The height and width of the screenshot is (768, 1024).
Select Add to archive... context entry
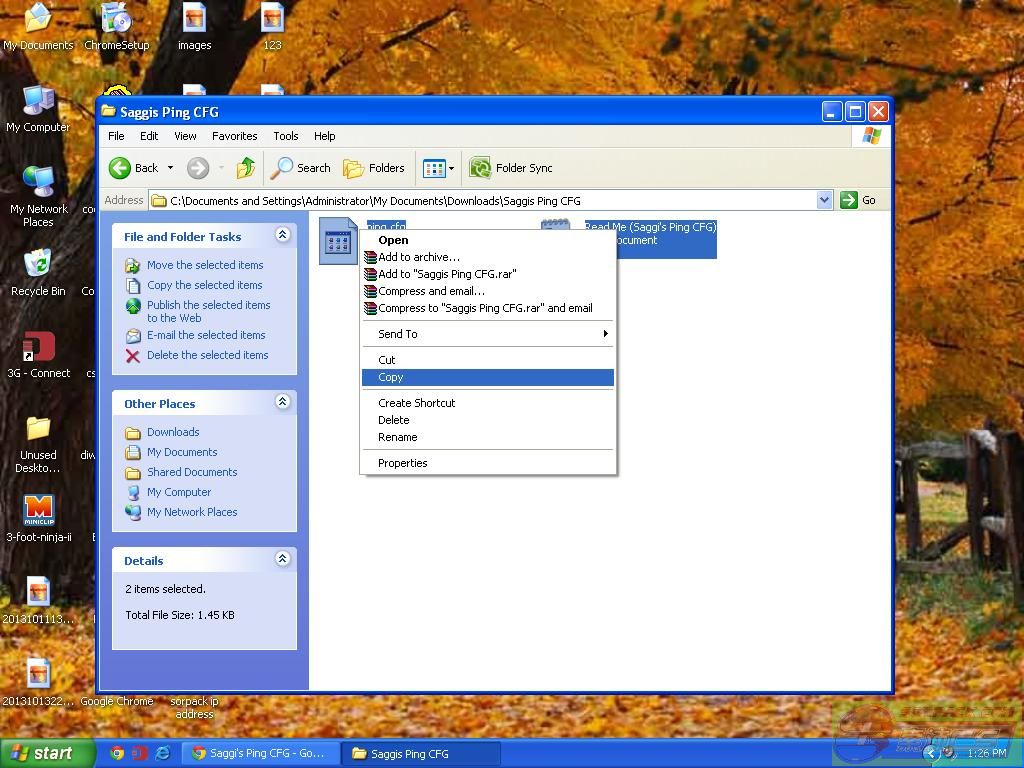point(419,257)
